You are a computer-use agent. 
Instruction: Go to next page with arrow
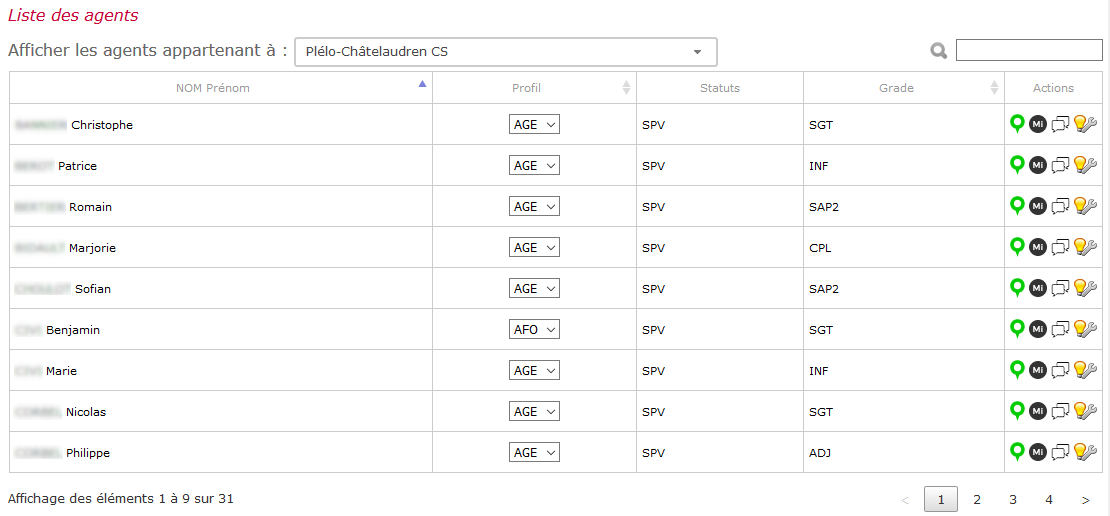coord(1086,500)
